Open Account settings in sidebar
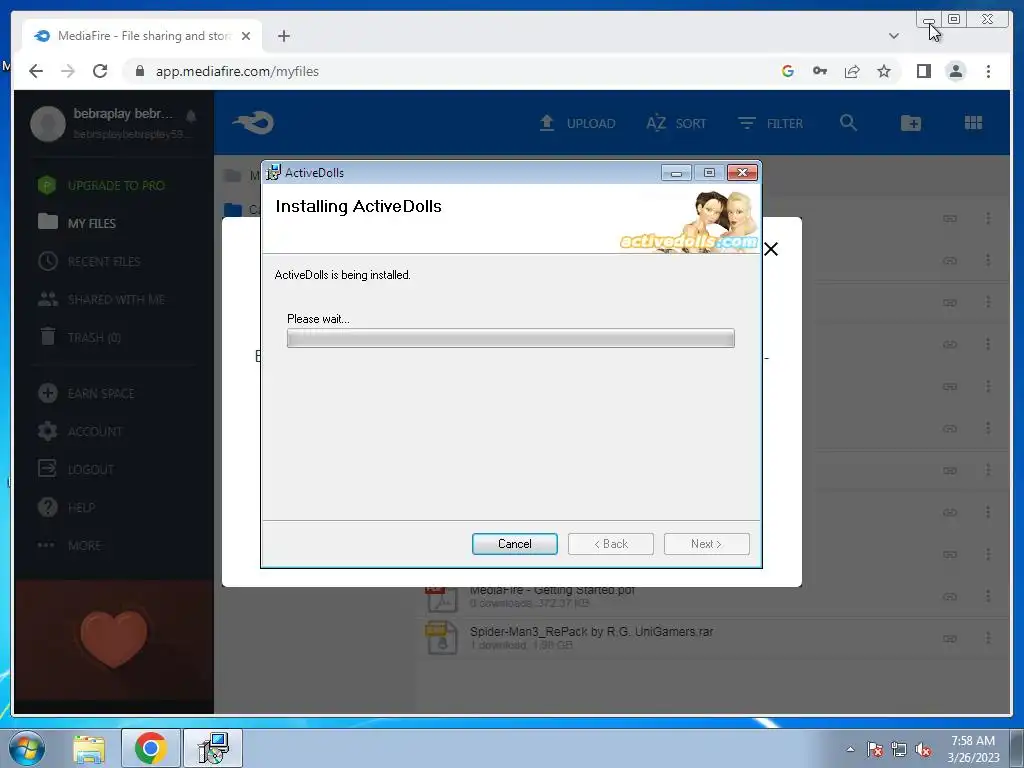This screenshot has height=768, width=1024. click(80, 431)
